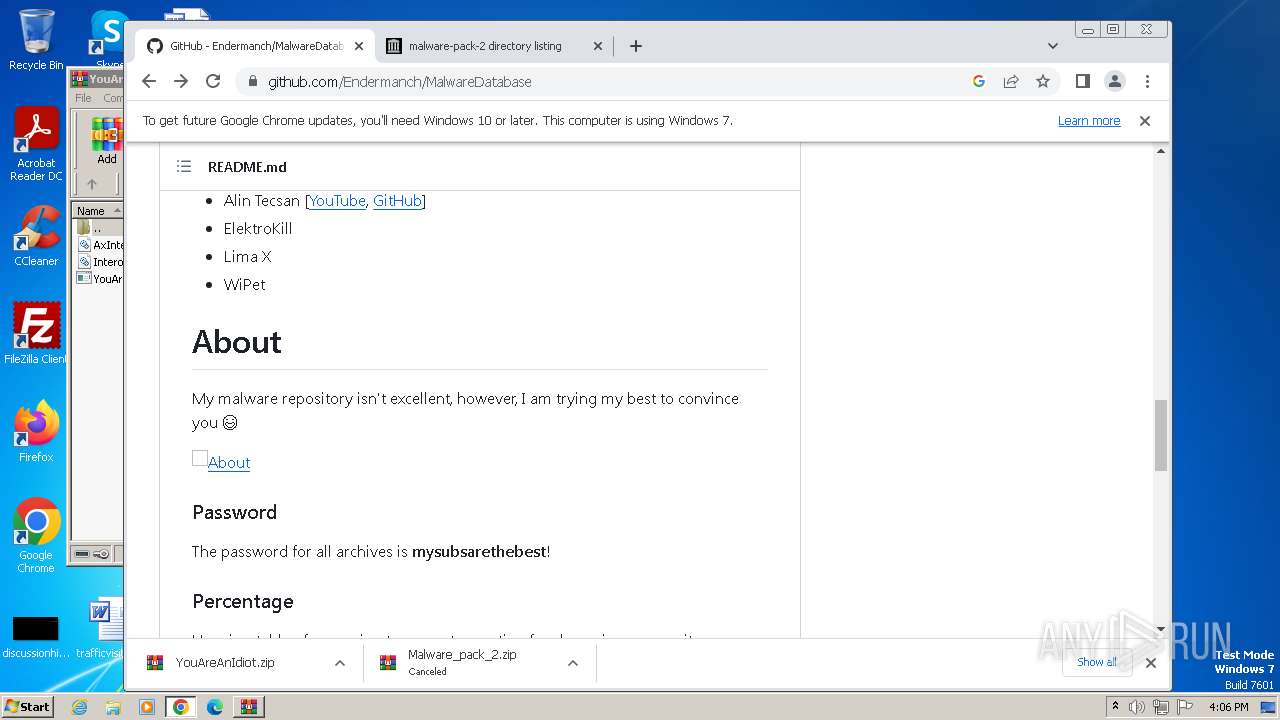Viewport: 1280px width, 720px height.
Task: Open FileZilla Client desktop shortcut
Action: pos(36,333)
